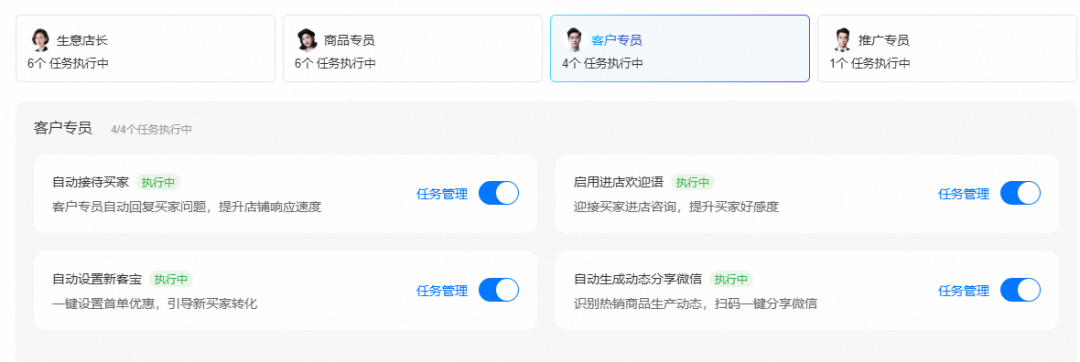Open 任务管理 for 自动接待买家

pyautogui.click(x=442, y=194)
